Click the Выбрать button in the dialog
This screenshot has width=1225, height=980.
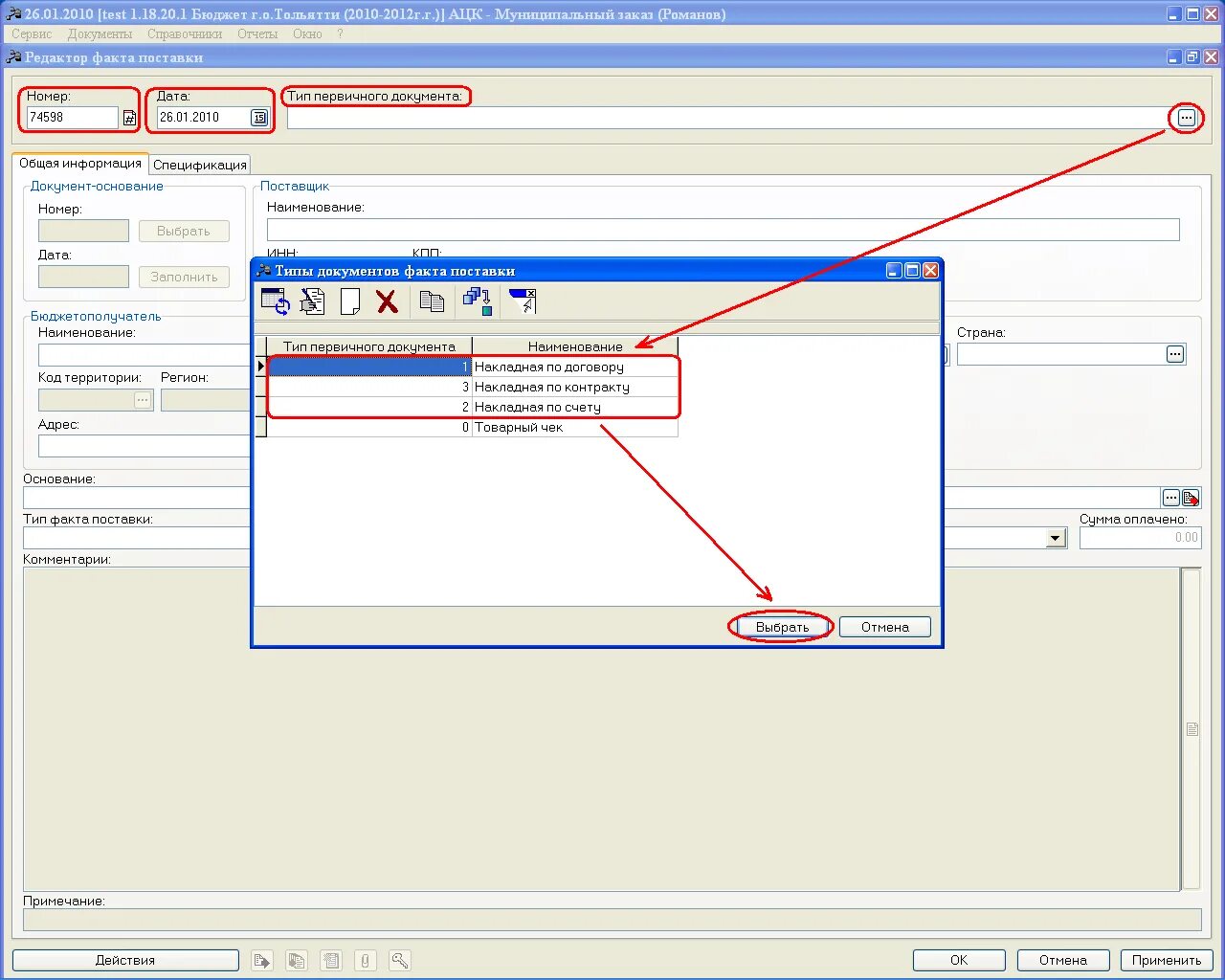pos(782,627)
